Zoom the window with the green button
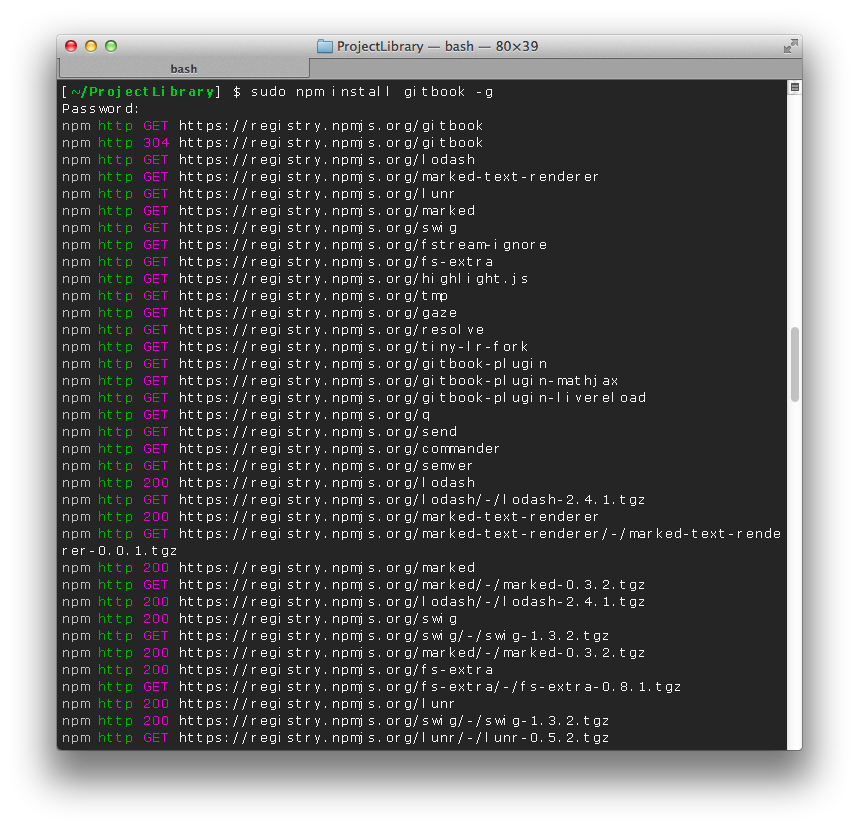Screen dimensions: 859x829 pyautogui.click(x=111, y=46)
